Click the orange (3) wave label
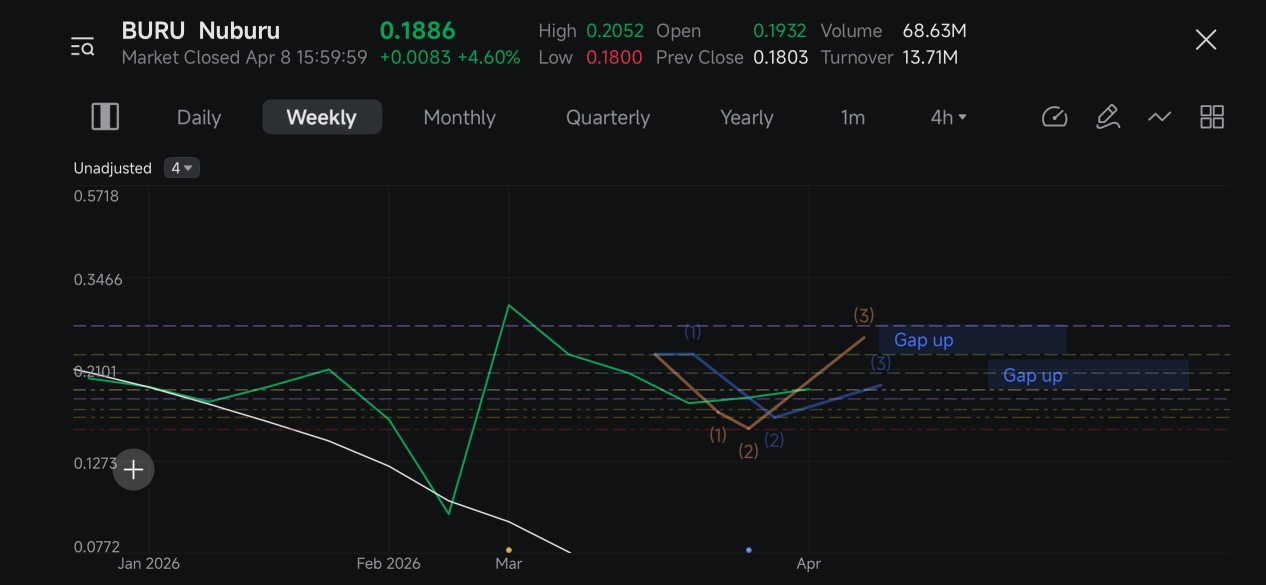 tap(863, 315)
